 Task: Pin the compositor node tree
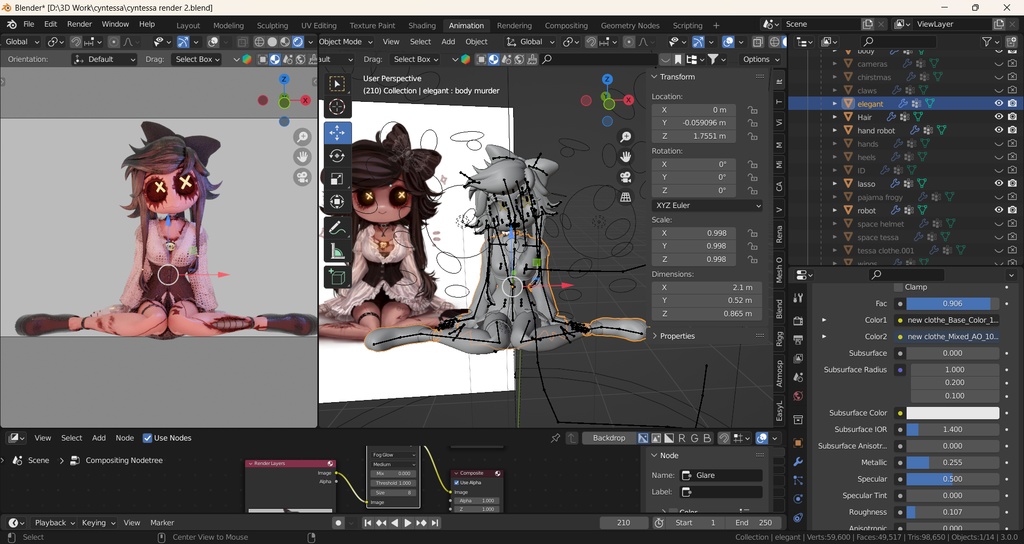click(x=555, y=438)
